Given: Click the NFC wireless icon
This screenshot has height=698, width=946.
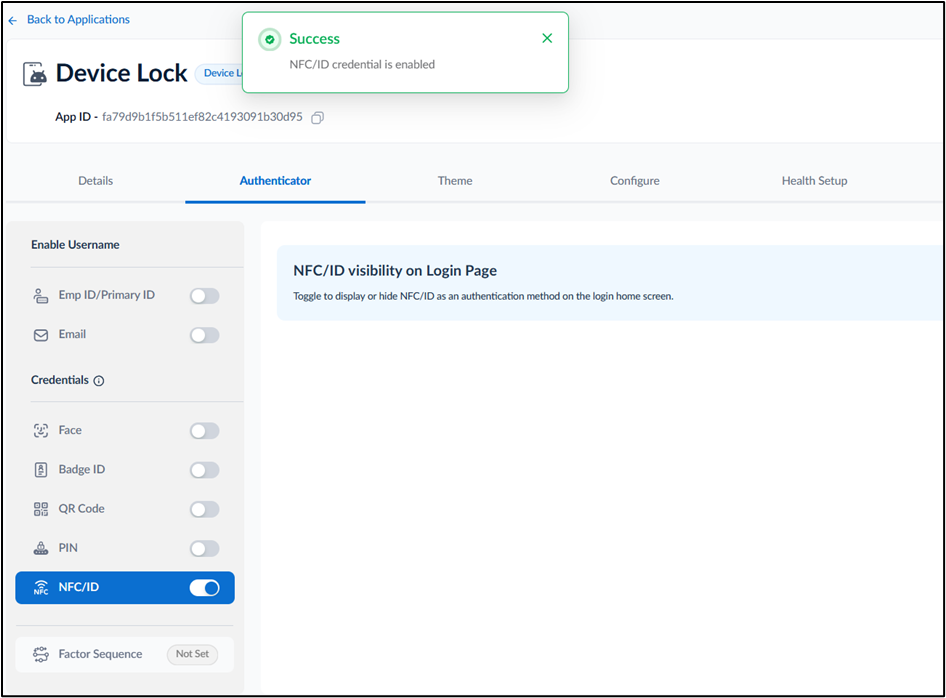Looking at the screenshot, I should pyautogui.click(x=40, y=588).
